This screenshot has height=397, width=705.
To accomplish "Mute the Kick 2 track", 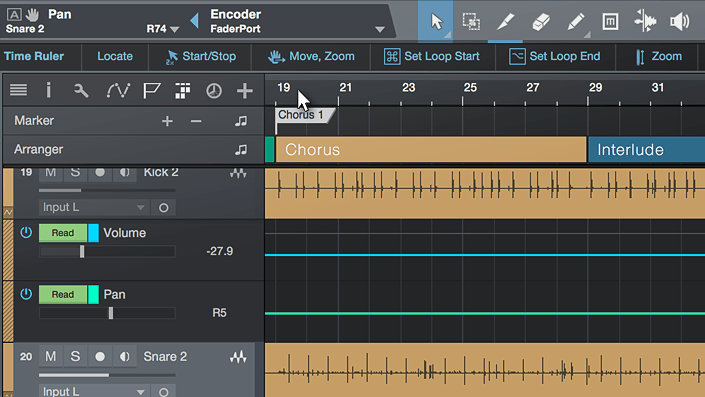I will [50, 172].
